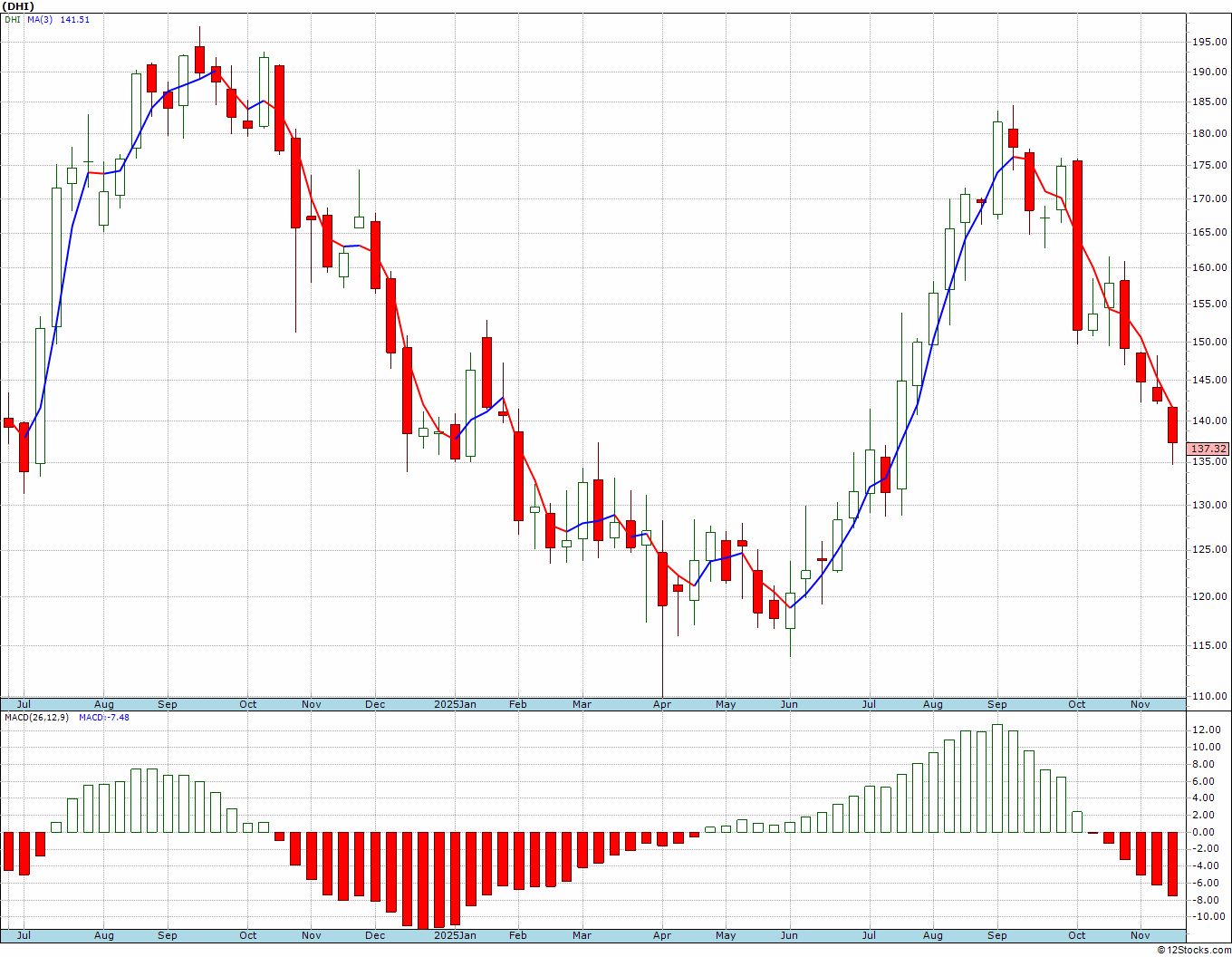1232x957 pixels.
Task: Click the 125.00 price axis label
Action: pyautogui.click(x=1209, y=549)
